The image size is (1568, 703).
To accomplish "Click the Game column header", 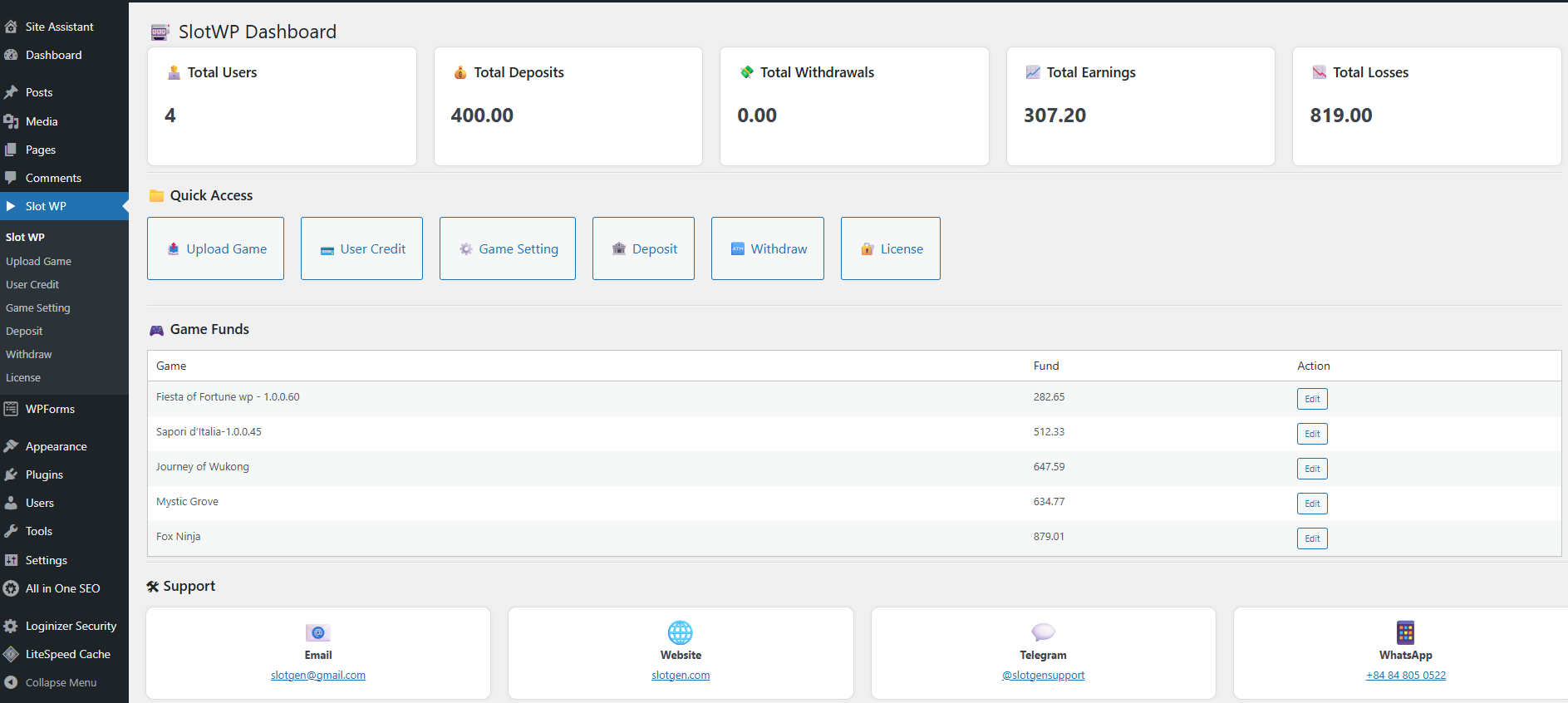I will click(x=171, y=366).
